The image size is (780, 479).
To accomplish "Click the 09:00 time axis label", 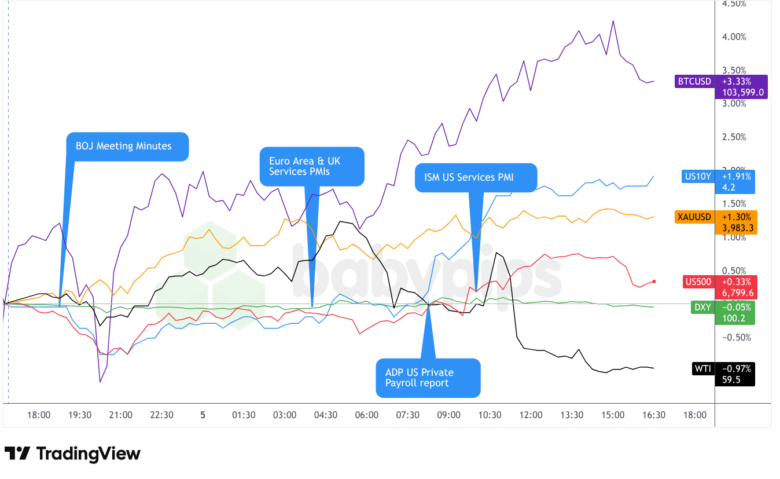I will tap(448, 414).
